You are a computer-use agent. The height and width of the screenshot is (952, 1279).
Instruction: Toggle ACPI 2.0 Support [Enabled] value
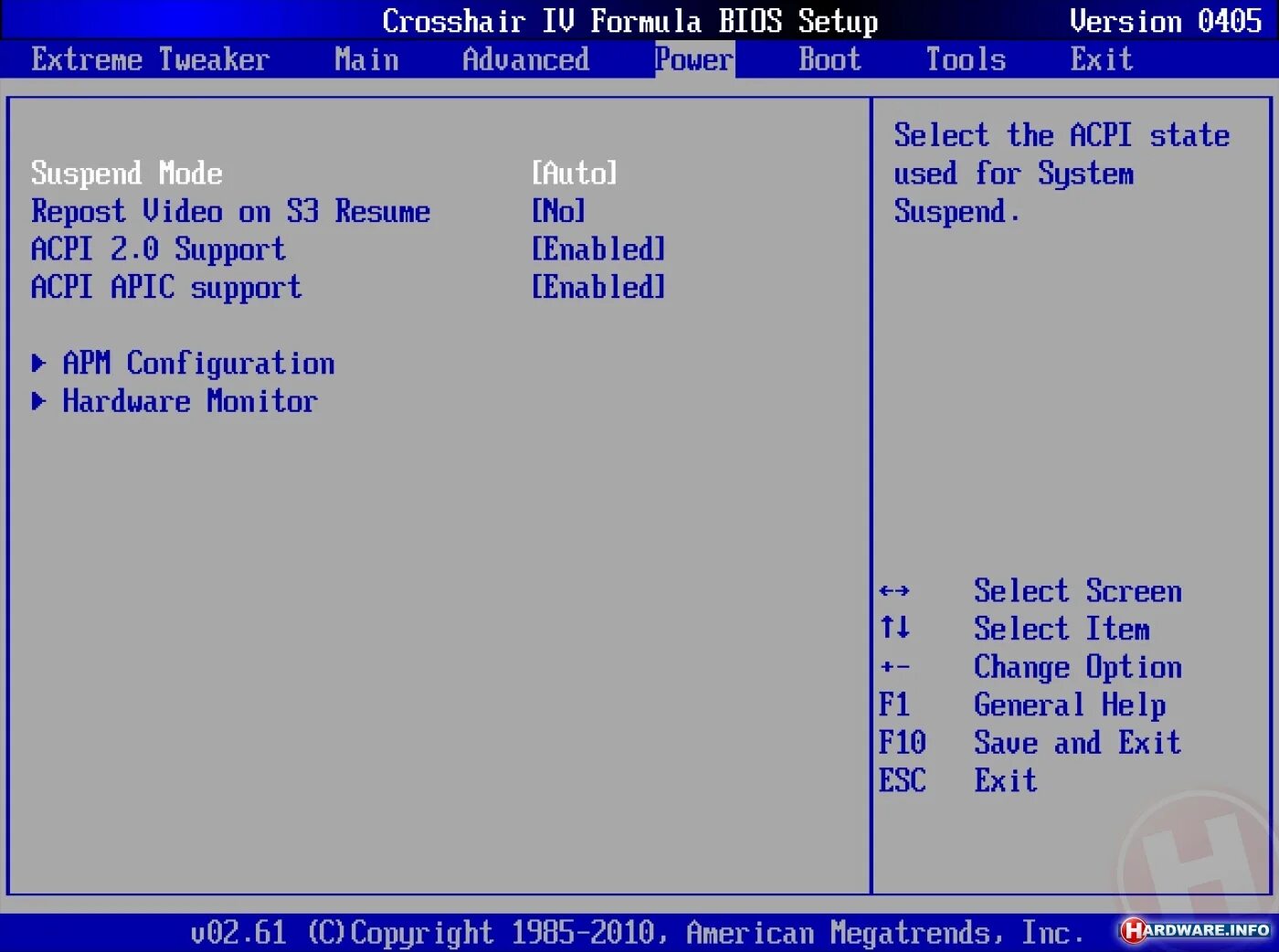pos(598,249)
